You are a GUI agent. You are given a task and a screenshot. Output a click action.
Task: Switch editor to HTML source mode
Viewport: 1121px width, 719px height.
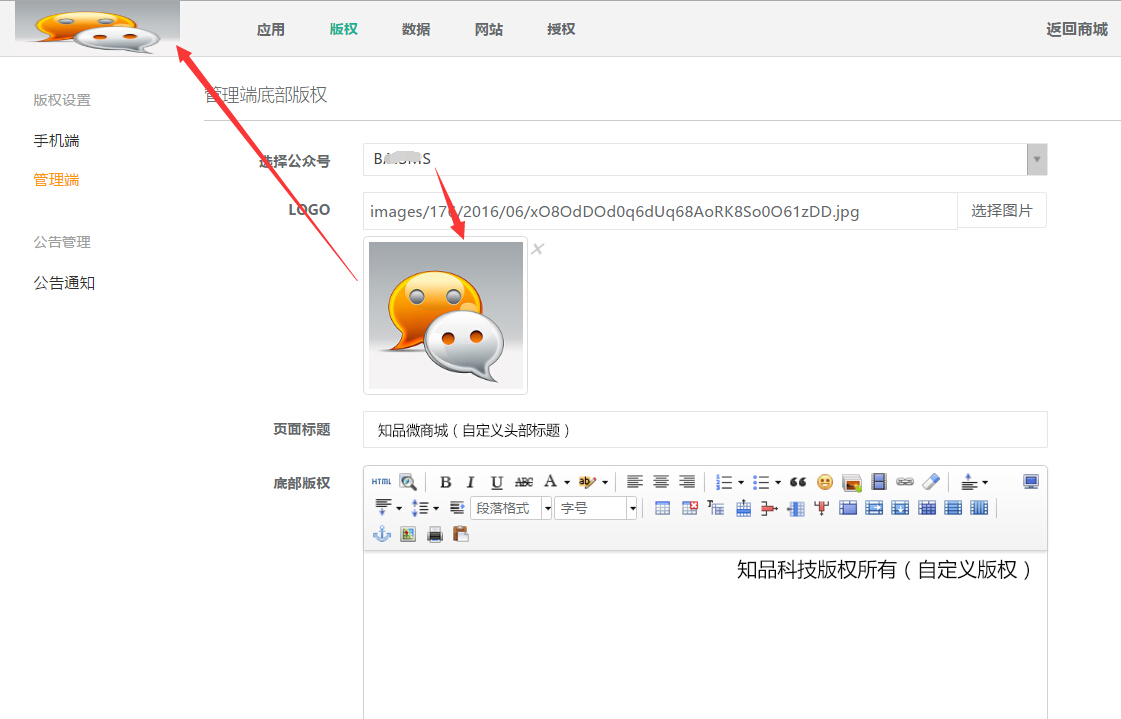click(381, 482)
